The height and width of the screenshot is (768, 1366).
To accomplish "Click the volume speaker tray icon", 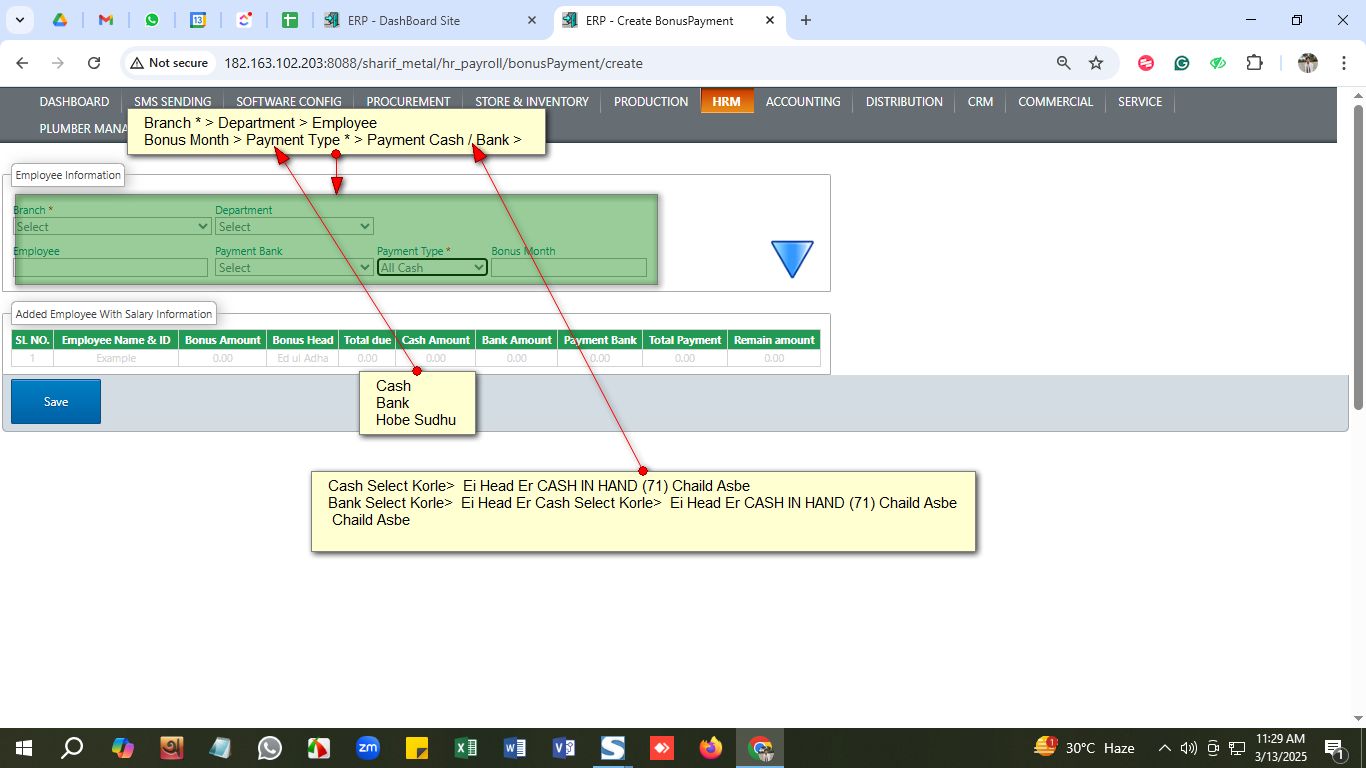I will coord(1188,748).
